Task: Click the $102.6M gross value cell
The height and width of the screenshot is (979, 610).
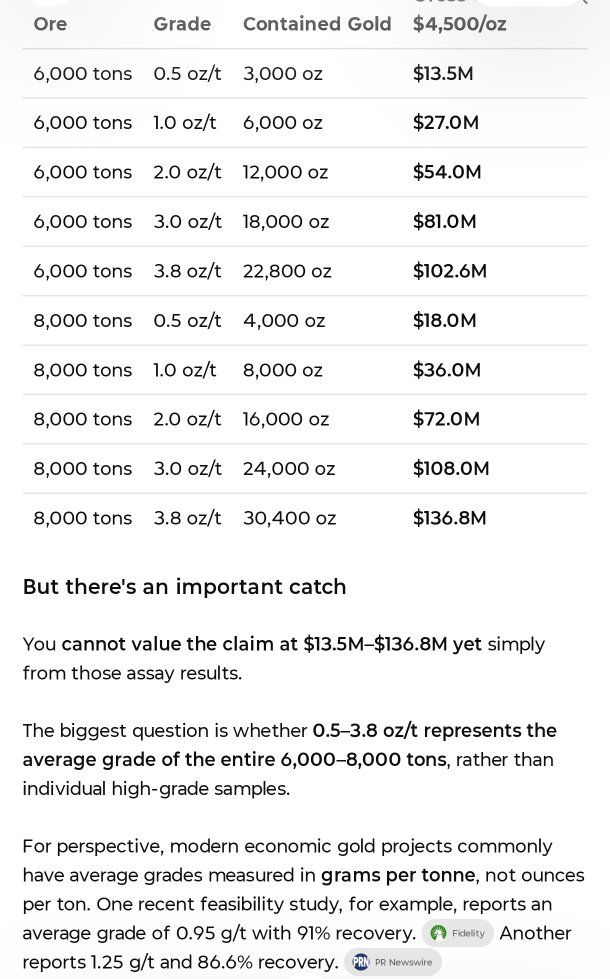Action: pos(449,271)
